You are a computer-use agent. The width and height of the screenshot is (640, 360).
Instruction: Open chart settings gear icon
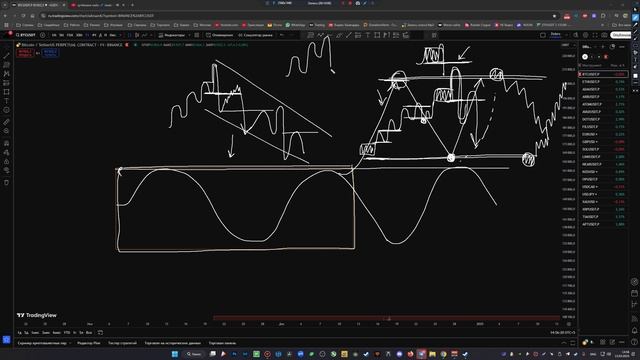pyautogui.click(x=585, y=35)
